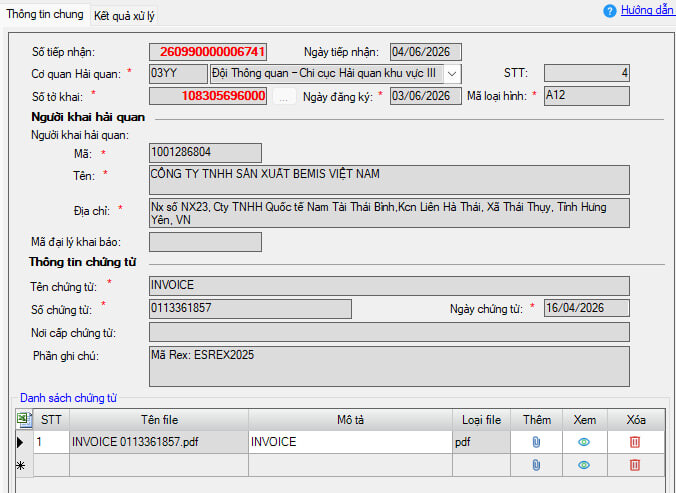
Task: Click the Loại file cell showing pdf
Action: 482,442
